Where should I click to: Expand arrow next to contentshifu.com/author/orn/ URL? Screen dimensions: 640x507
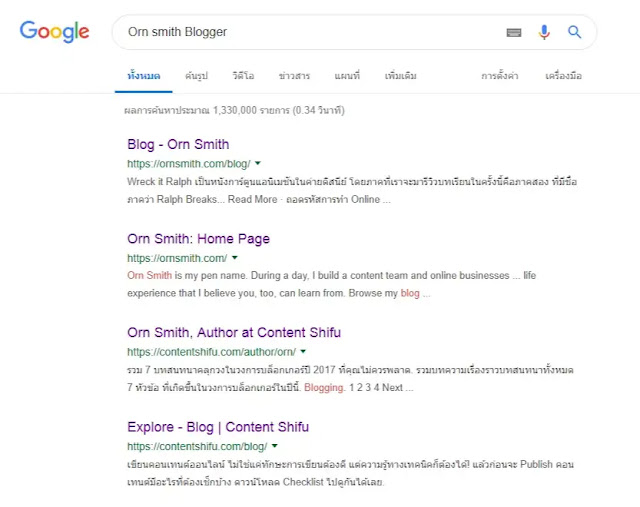pos(303,351)
